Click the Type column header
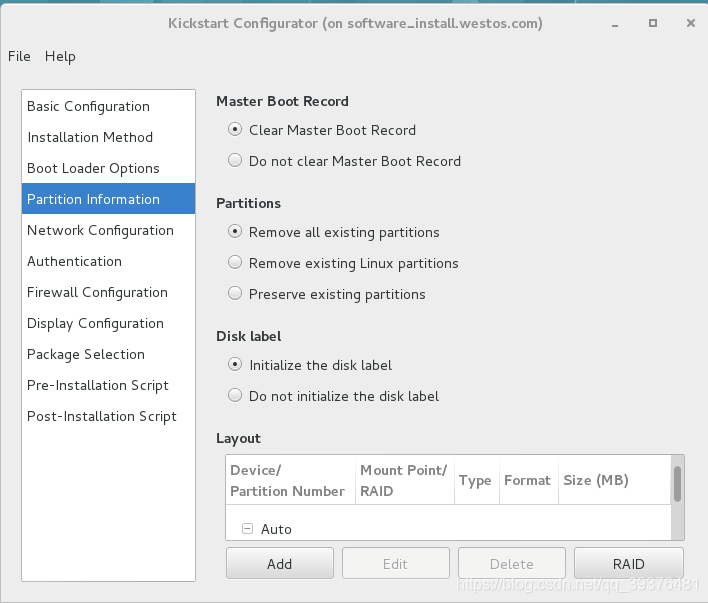 click(477, 480)
